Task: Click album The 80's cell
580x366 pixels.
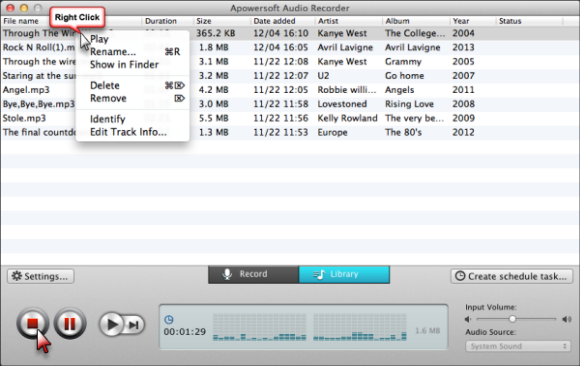Action: 404,132
